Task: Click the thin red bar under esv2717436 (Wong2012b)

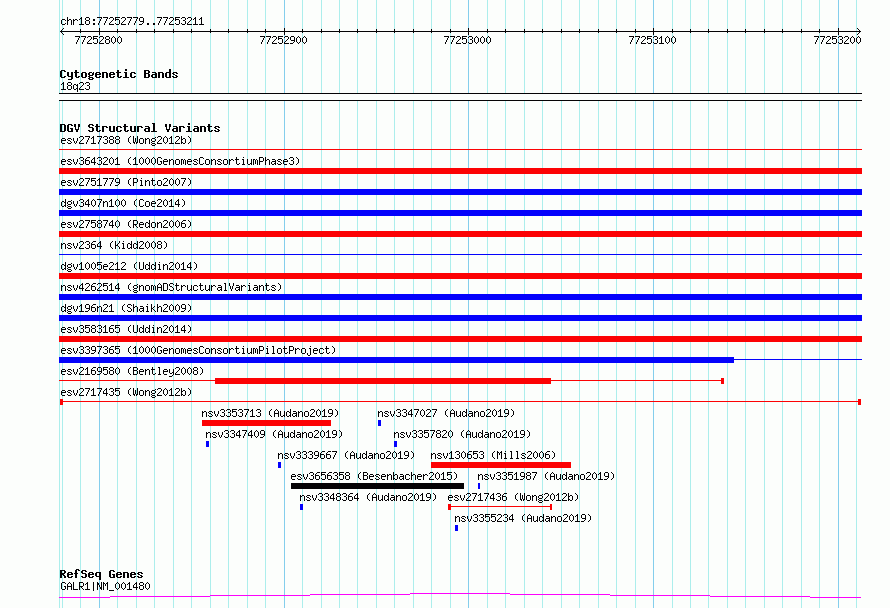Action: click(500, 507)
